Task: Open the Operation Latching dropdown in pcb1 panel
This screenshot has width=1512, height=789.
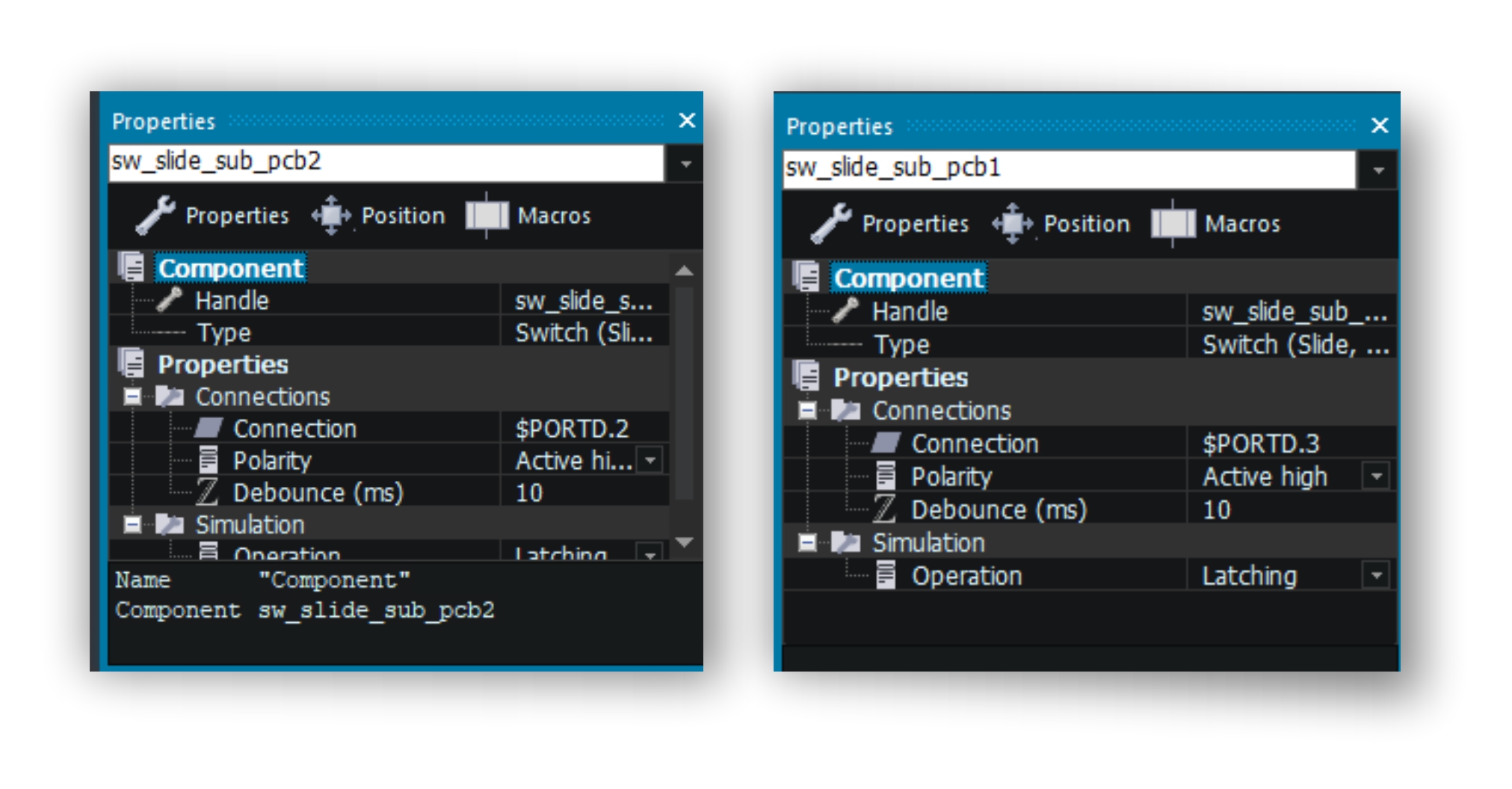Action: coord(1376,575)
